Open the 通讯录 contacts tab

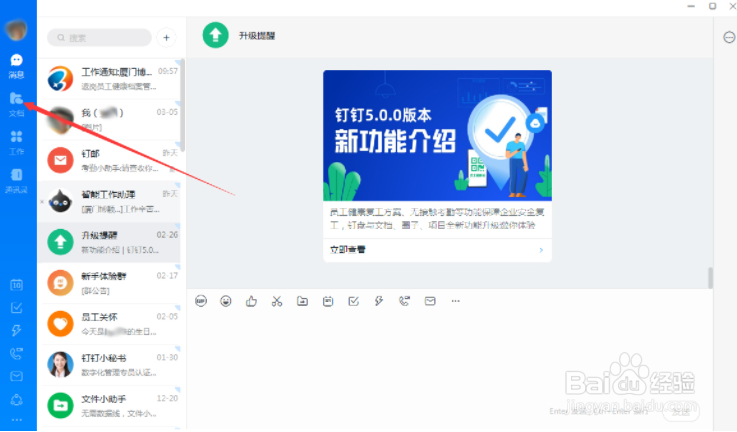[16, 181]
